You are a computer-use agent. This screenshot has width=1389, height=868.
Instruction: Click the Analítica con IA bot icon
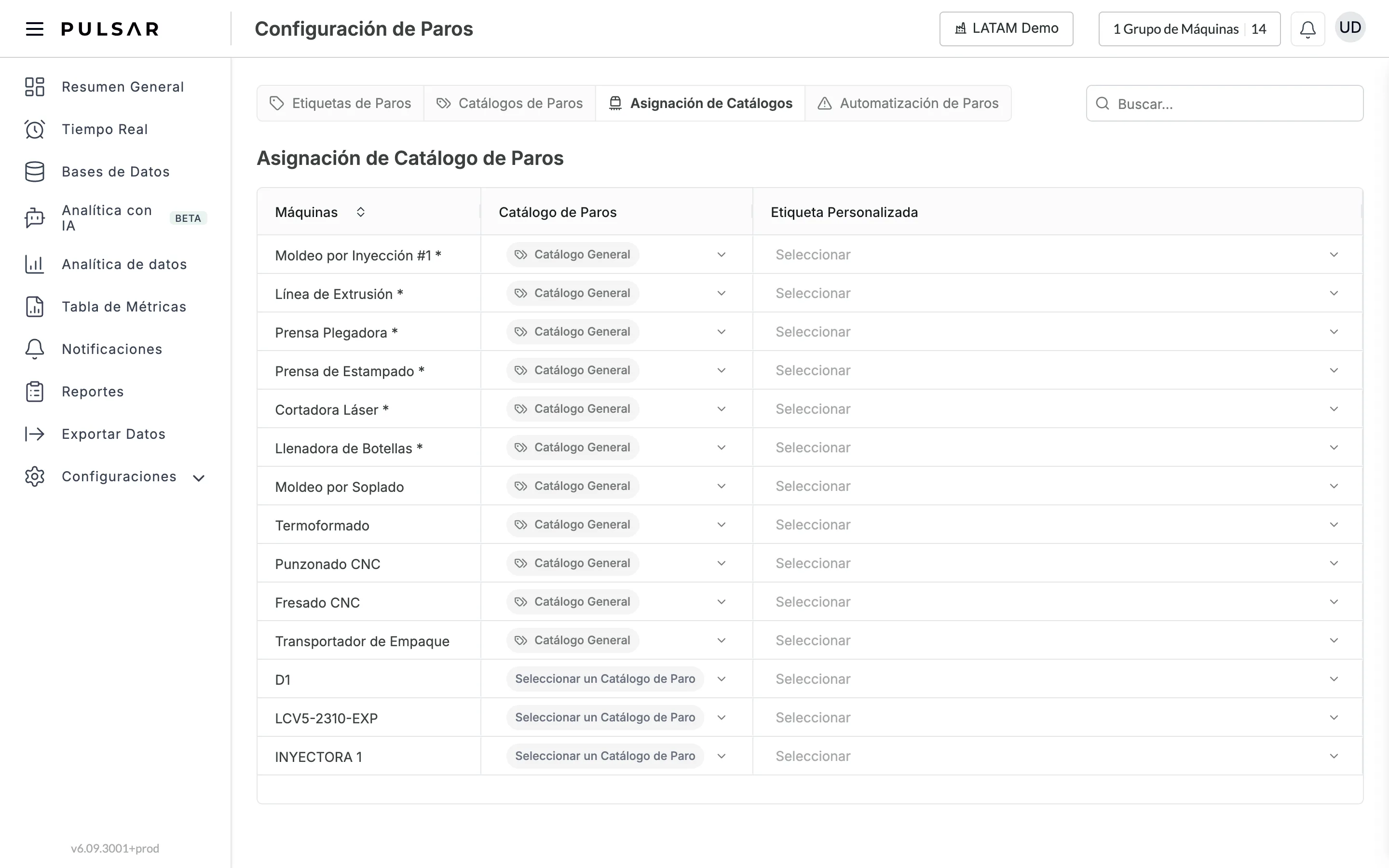[x=34, y=218]
